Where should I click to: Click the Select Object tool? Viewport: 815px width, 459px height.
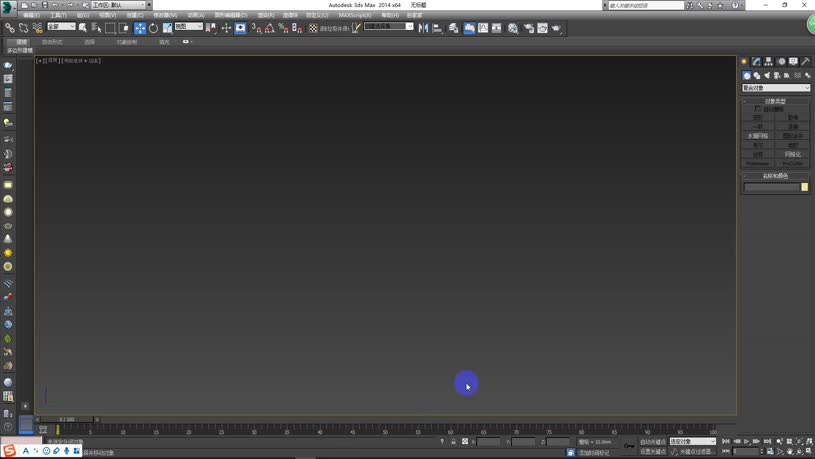click(x=83, y=28)
